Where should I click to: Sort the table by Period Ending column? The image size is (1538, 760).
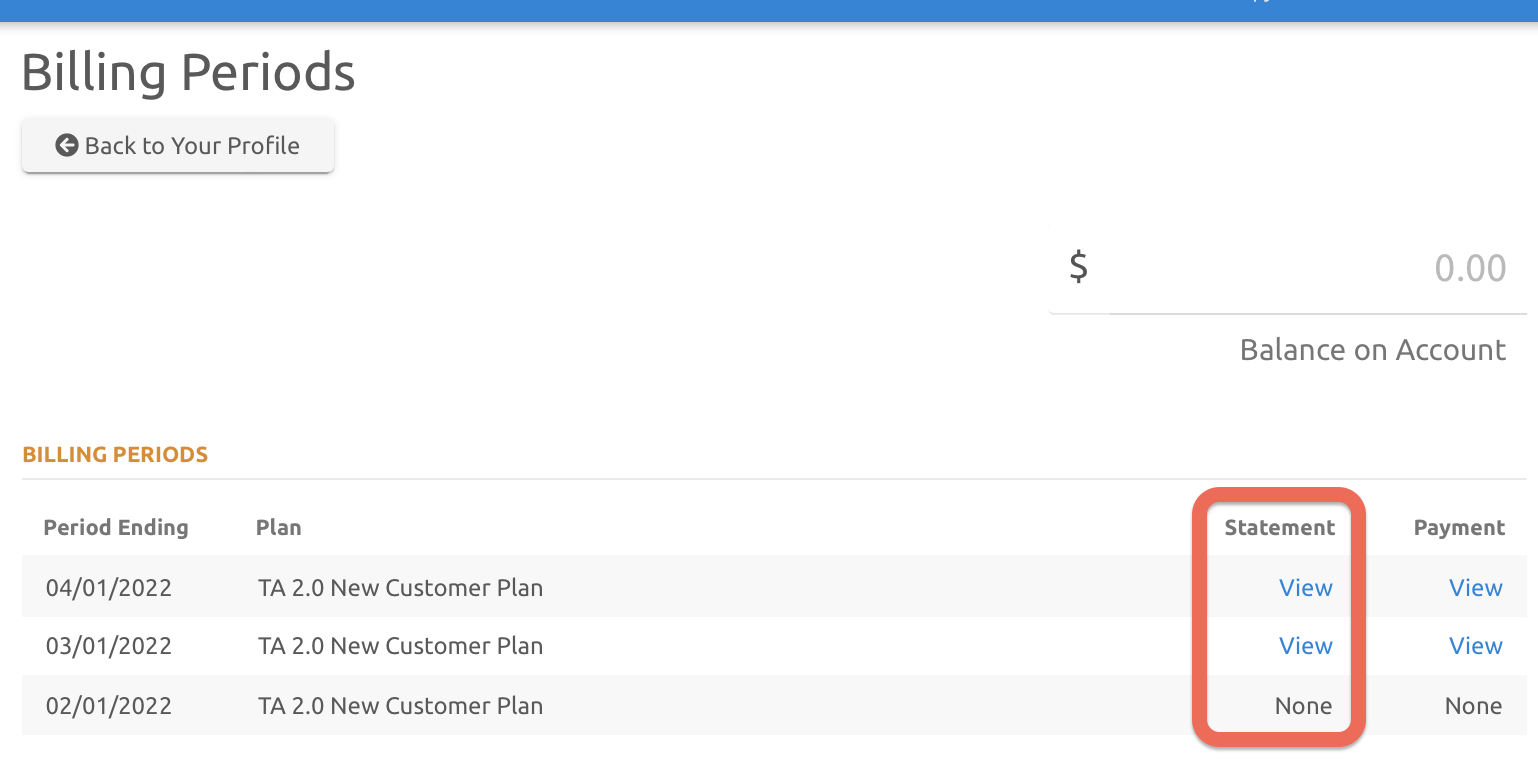pyautogui.click(x=116, y=527)
